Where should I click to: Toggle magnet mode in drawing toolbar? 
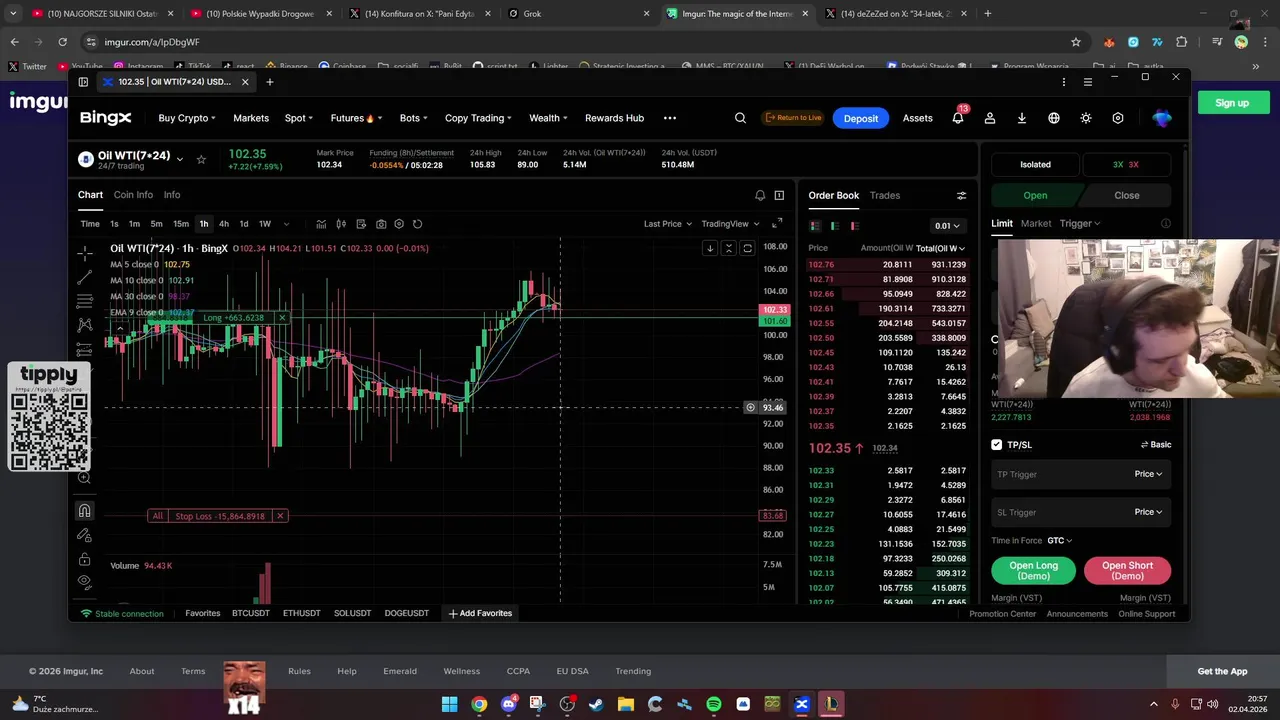point(85,511)
